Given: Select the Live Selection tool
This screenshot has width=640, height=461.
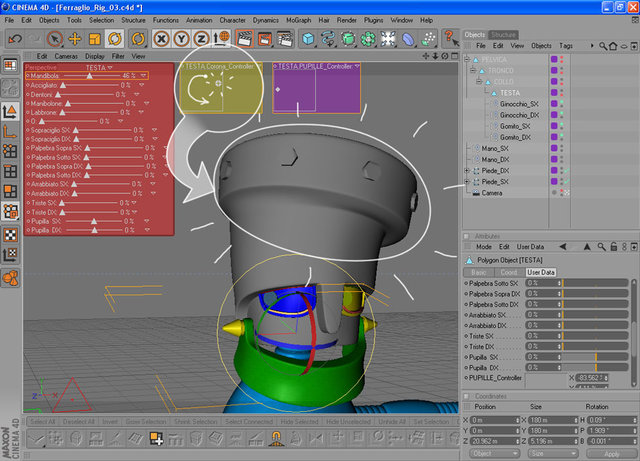Looking at the screenshot, I should pyautogui.click(x=54, y=39).
